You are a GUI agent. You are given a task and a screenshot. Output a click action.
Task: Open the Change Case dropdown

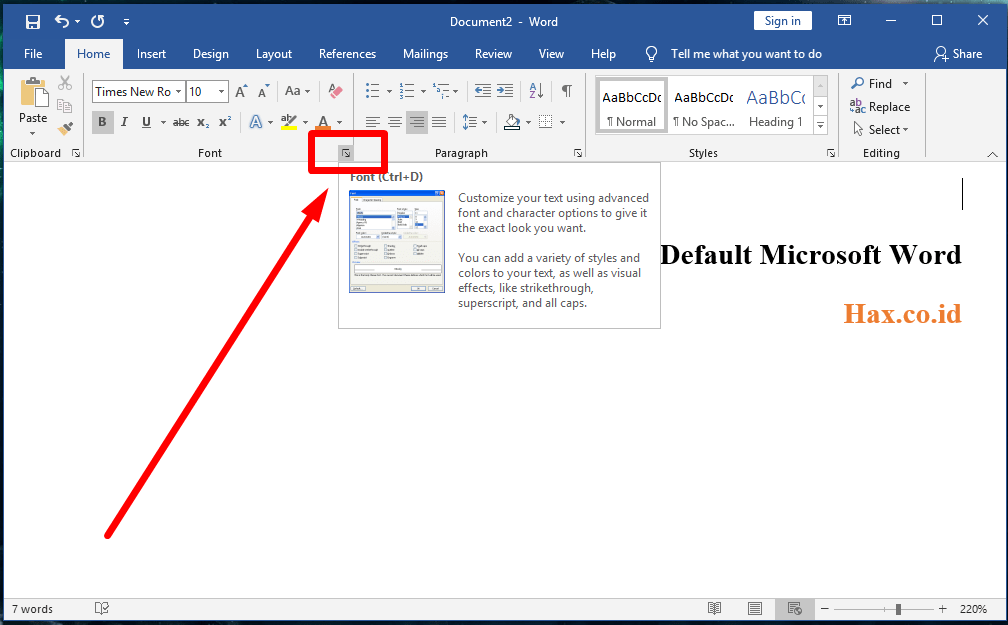click(298, 91)
